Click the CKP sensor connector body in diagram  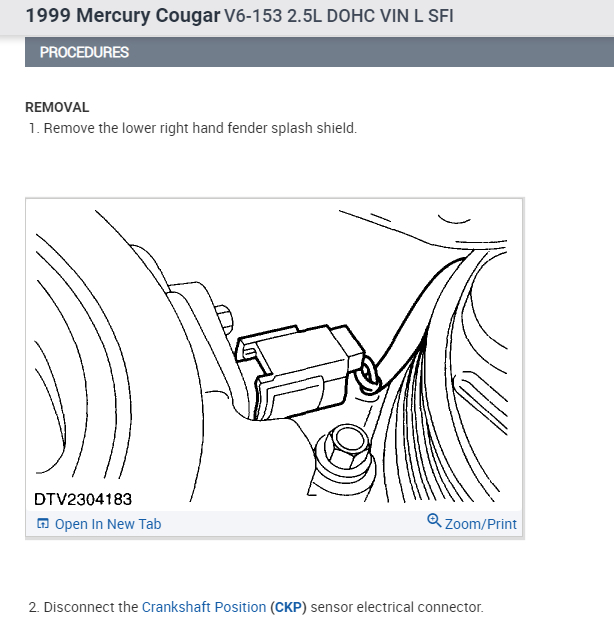tap(300, 372)
